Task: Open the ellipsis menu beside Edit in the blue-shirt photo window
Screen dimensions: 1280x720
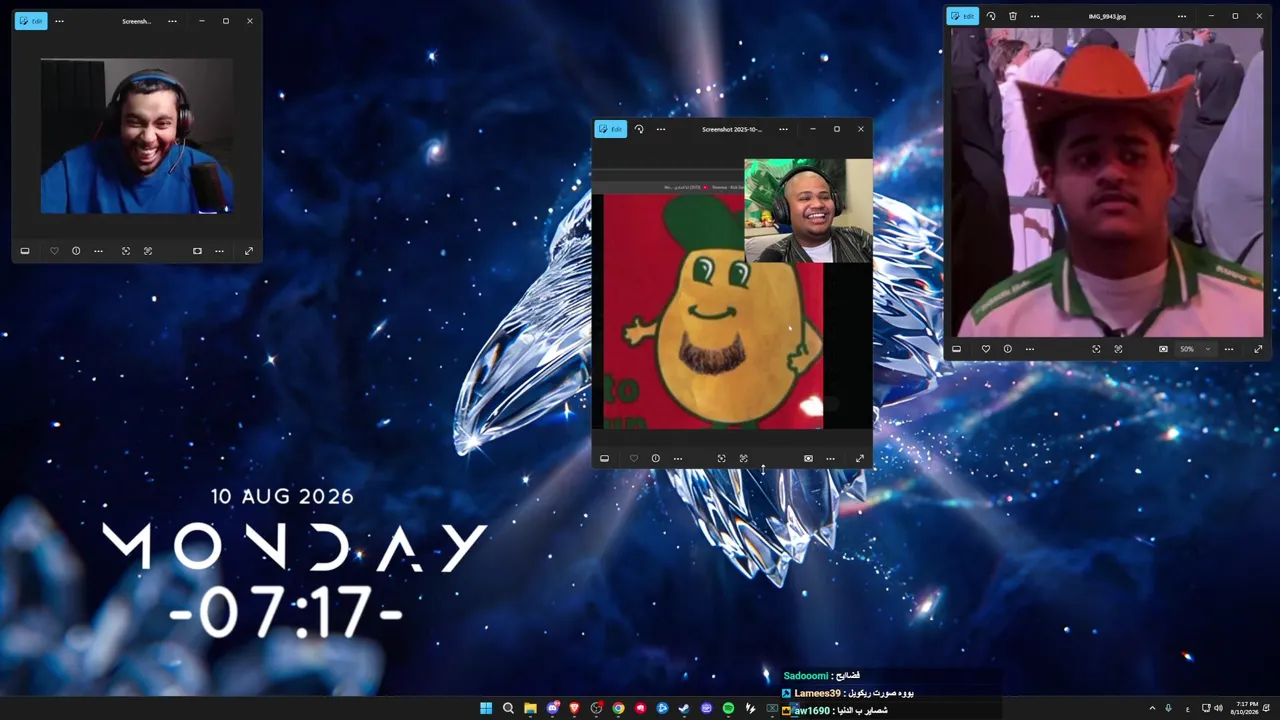Action: point(59,21)
